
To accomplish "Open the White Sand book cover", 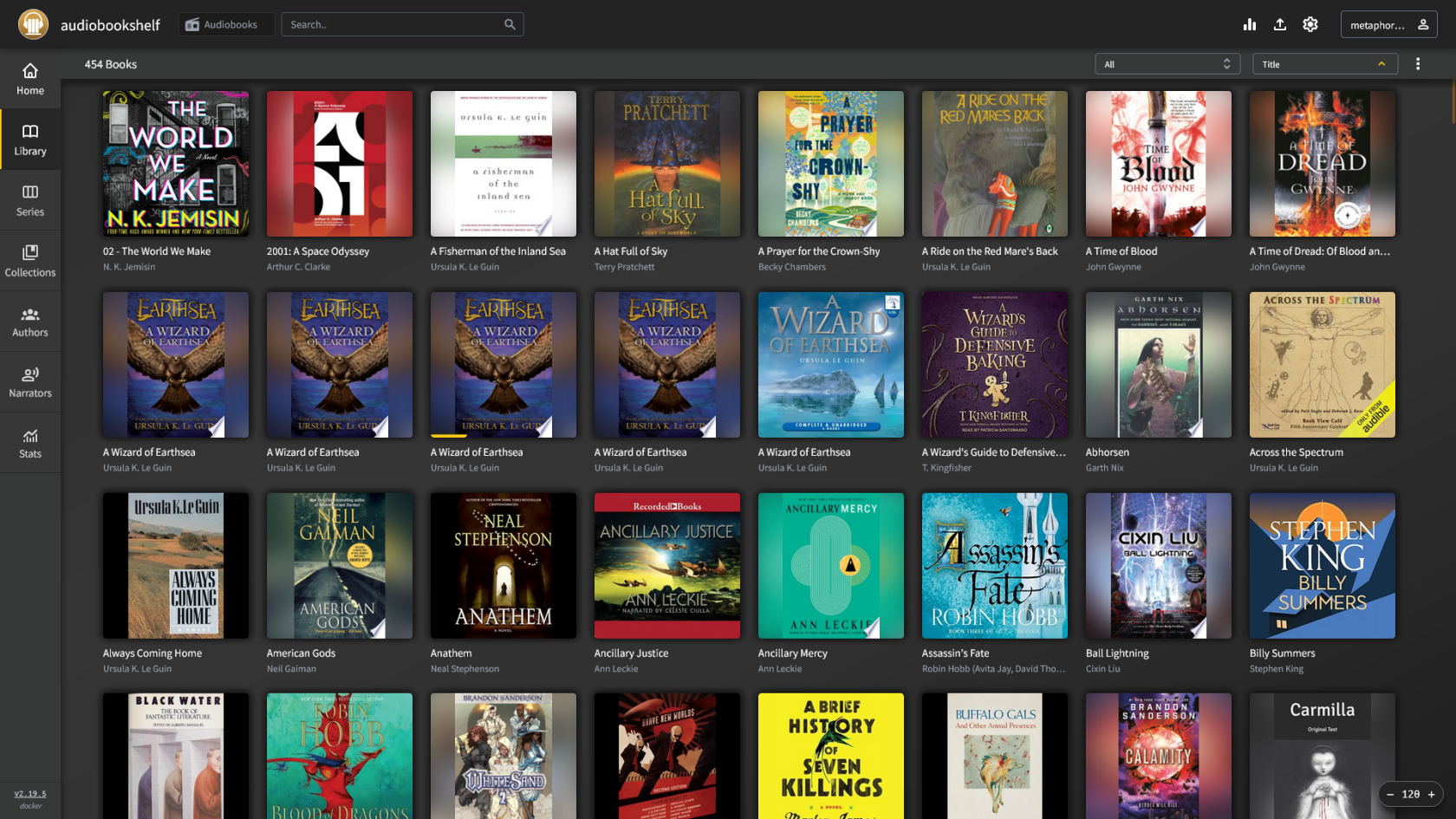I will pos(504,756).
